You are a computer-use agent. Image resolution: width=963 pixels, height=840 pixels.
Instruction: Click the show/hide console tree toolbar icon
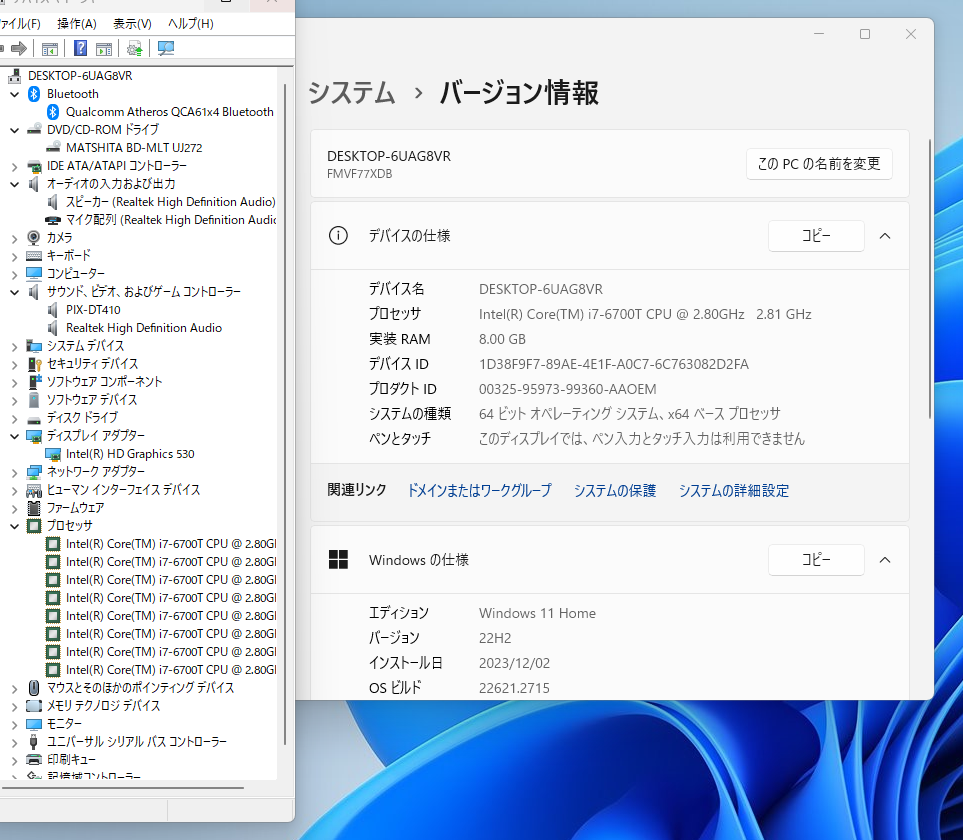tap(50, 49)
